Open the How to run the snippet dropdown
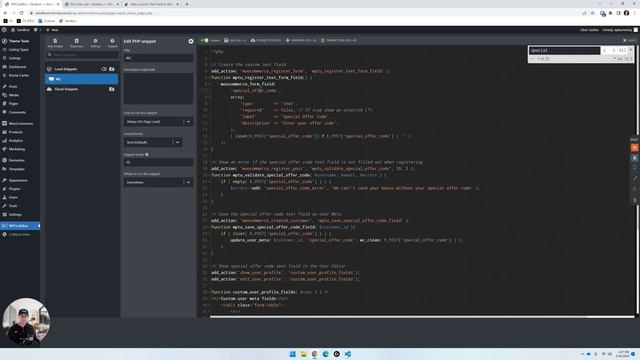Viewport: 640px width, 360px height. point(158,122)
